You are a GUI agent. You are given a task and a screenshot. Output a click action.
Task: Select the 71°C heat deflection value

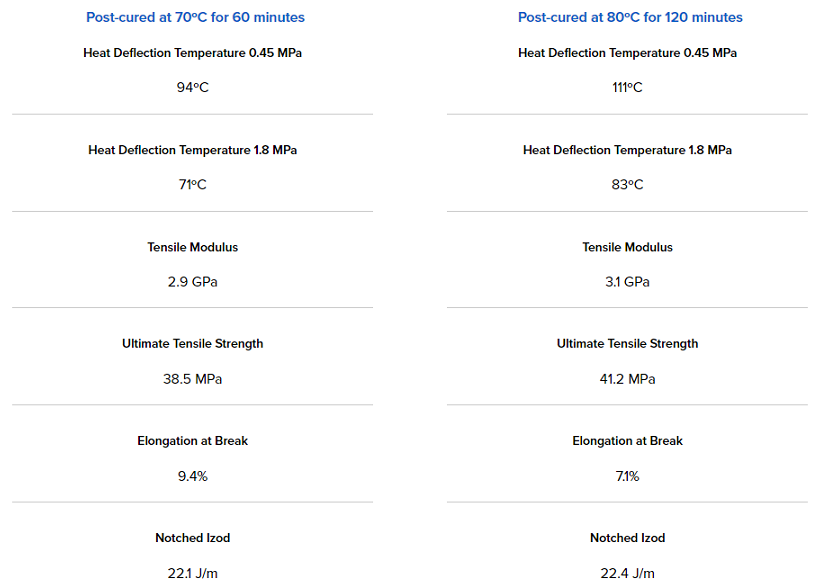pyautogui.click(x=193, y=185)
